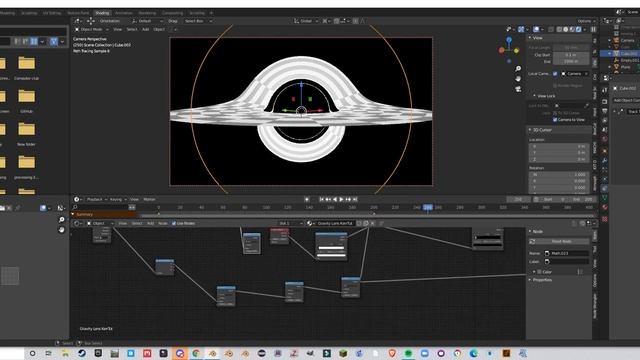The image size is (640, 360).
Task: Click the green Y axis gizmo handle
Action: coord(516,51)
